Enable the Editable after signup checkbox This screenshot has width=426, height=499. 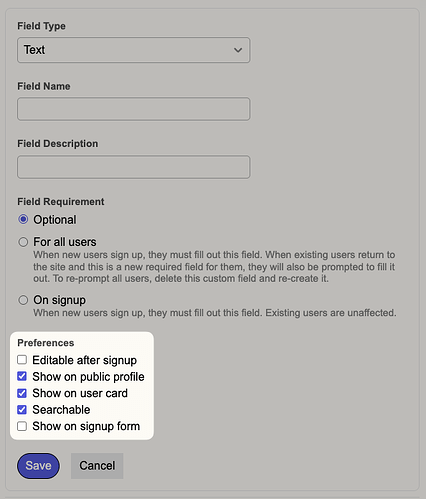(22, 360)
